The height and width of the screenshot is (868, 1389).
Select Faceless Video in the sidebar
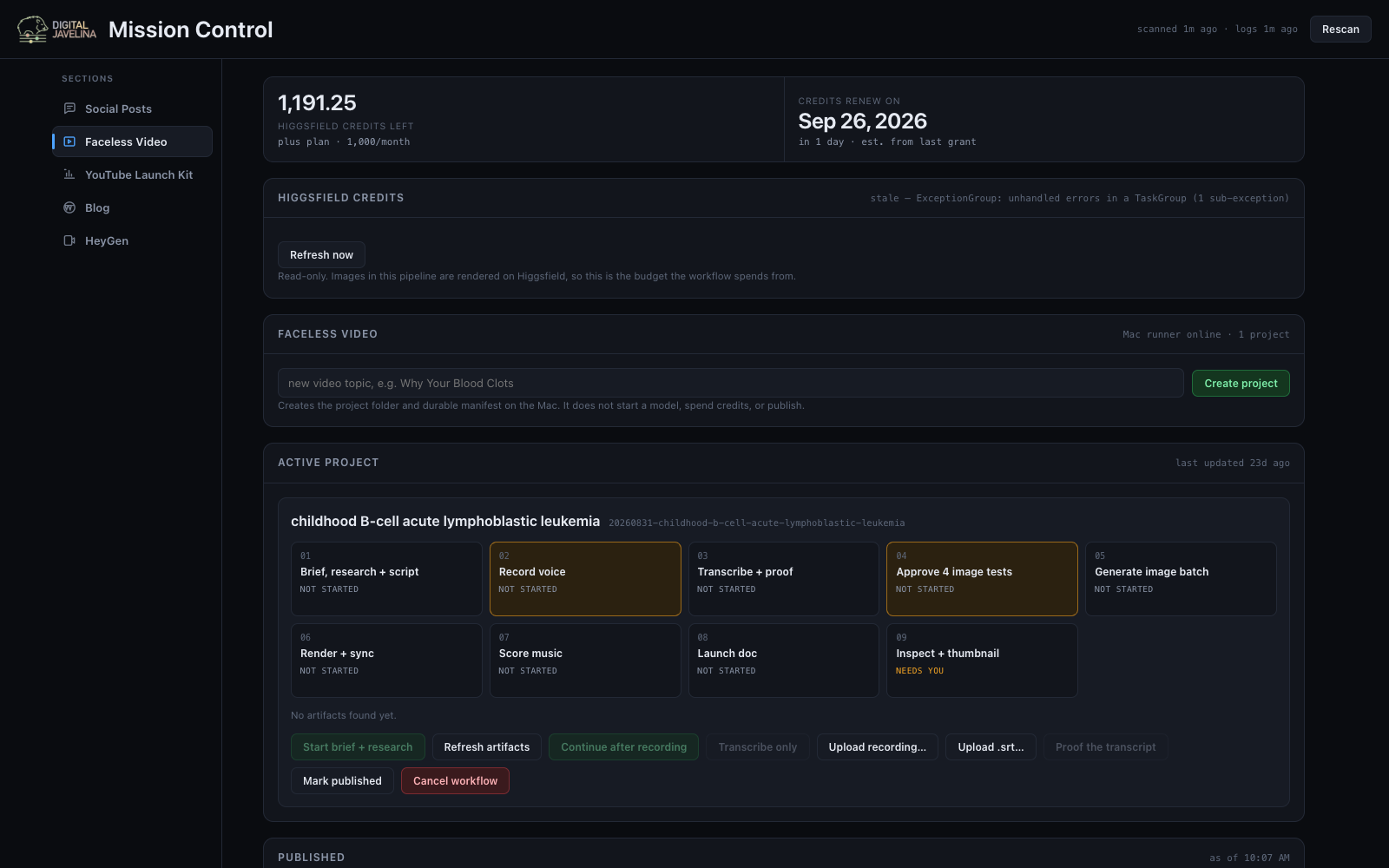pyautogui.click(x=132, y=141)
